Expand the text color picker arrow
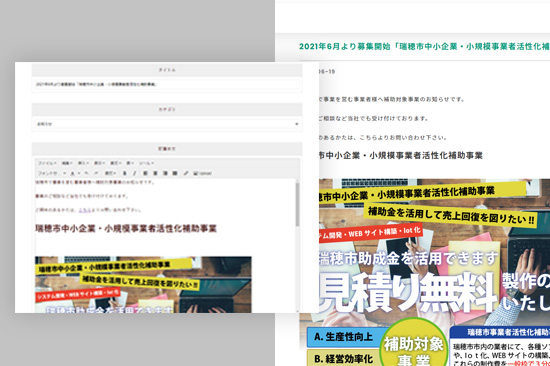 pyautogui.click(x=79, y=173)
